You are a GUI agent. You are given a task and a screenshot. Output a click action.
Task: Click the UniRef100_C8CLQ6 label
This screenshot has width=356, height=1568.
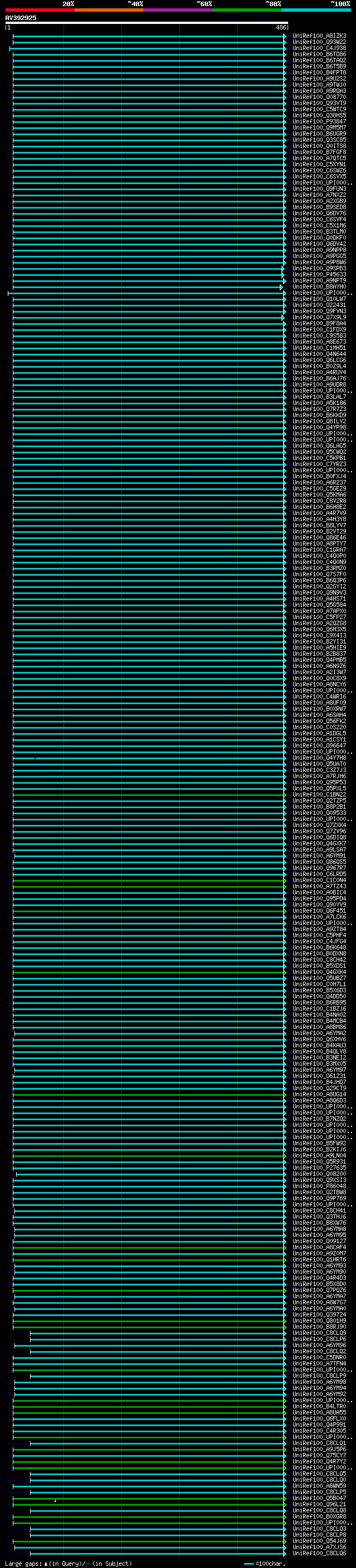pyautogui.click(x=319, y=1553)
